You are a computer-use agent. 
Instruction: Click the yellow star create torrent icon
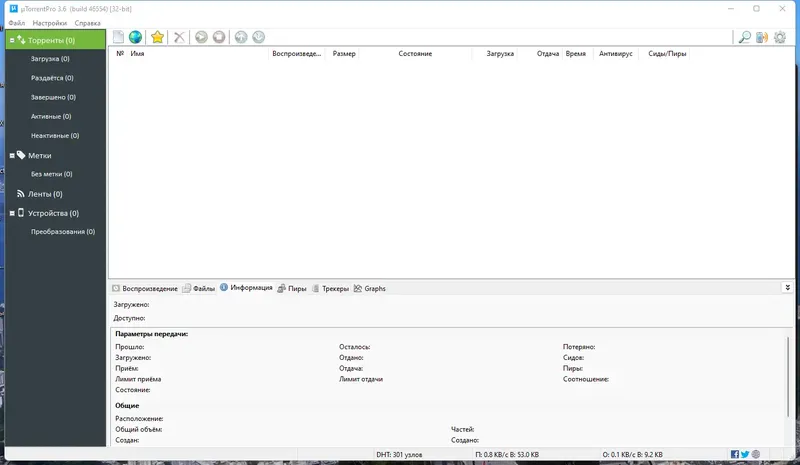tap(158, 37)
